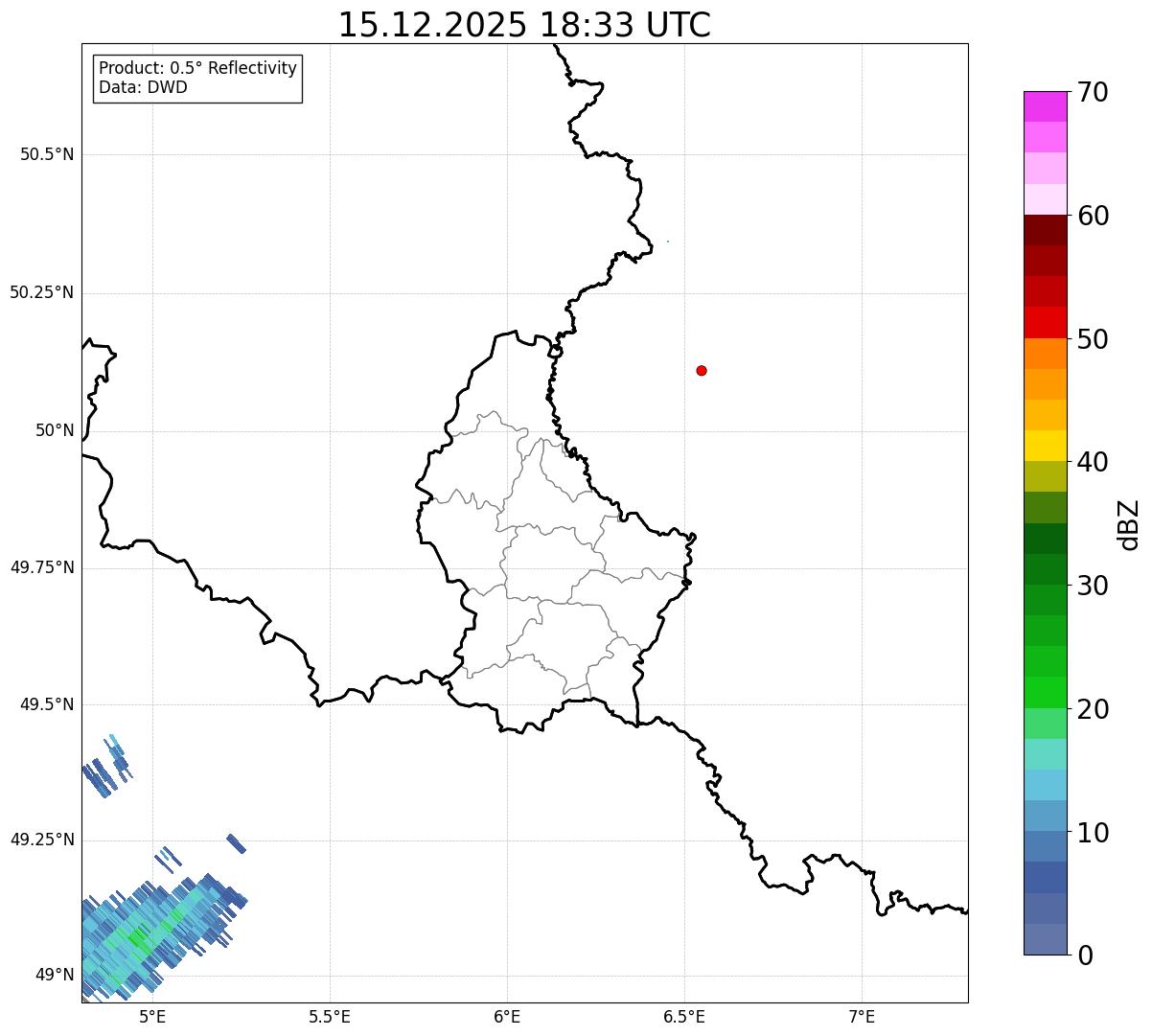The height and width of the screenshot is (1036, 1152).
Task: Click the 49.75°N latitude label
Action: [x=41, y=567]
